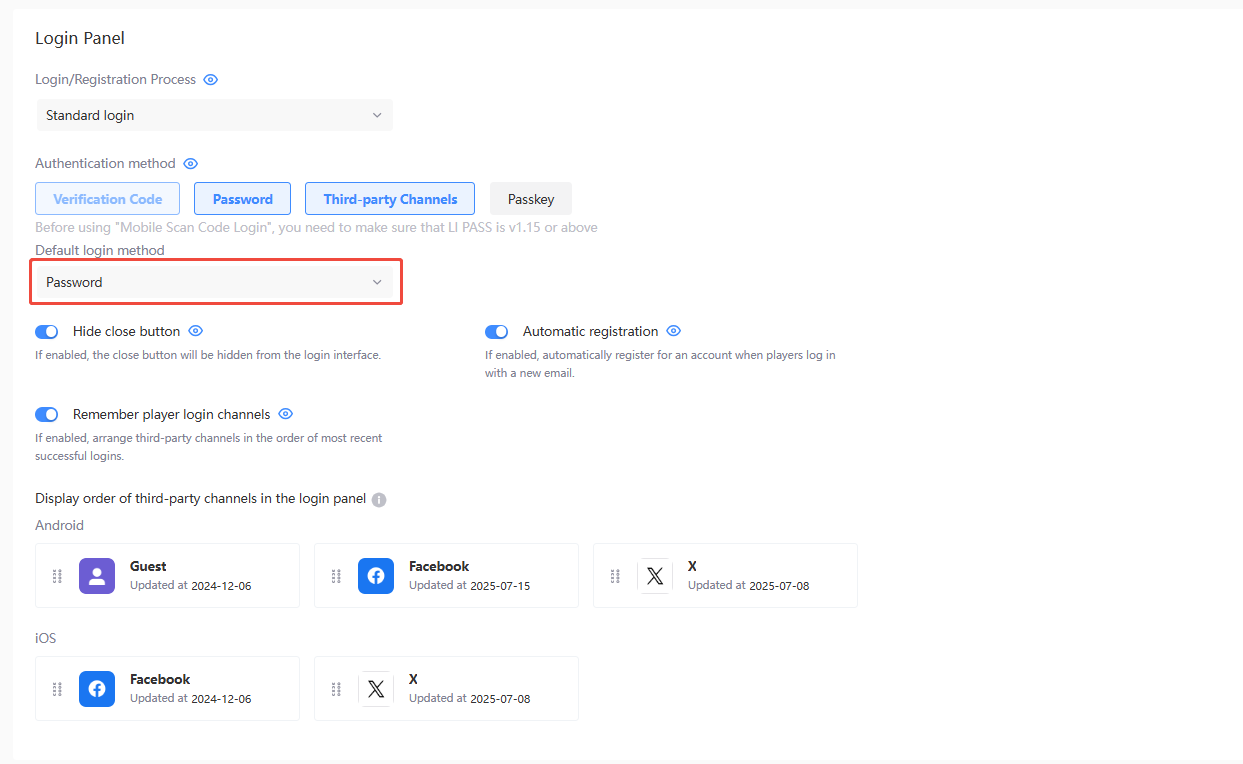This screenshot has width=1243, height=764.
Task: Click the Facebook icon in the Android list
Action: (376, 575)
